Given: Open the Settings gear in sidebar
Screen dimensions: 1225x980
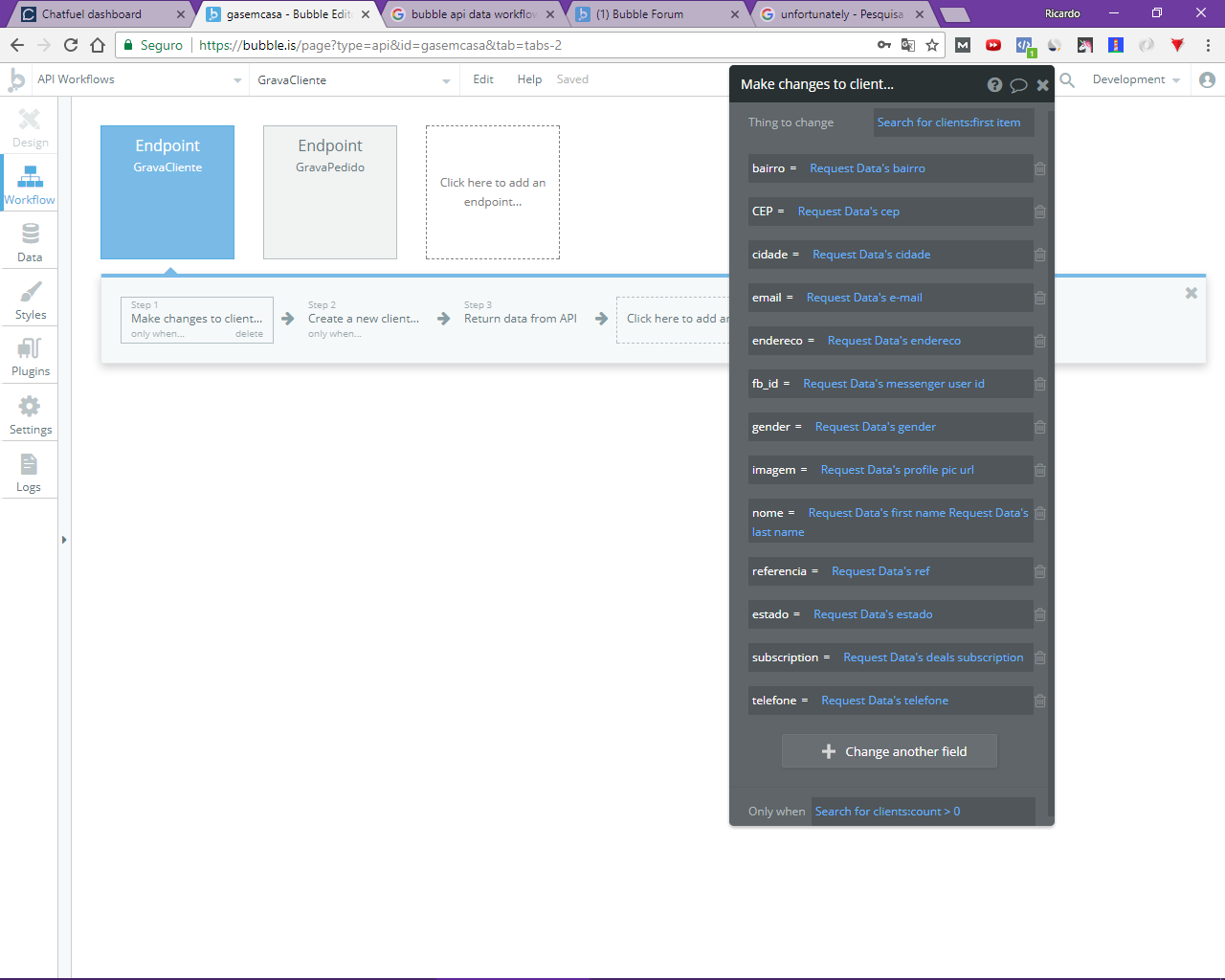Looking at the screenshot, I should coord(30,406).
